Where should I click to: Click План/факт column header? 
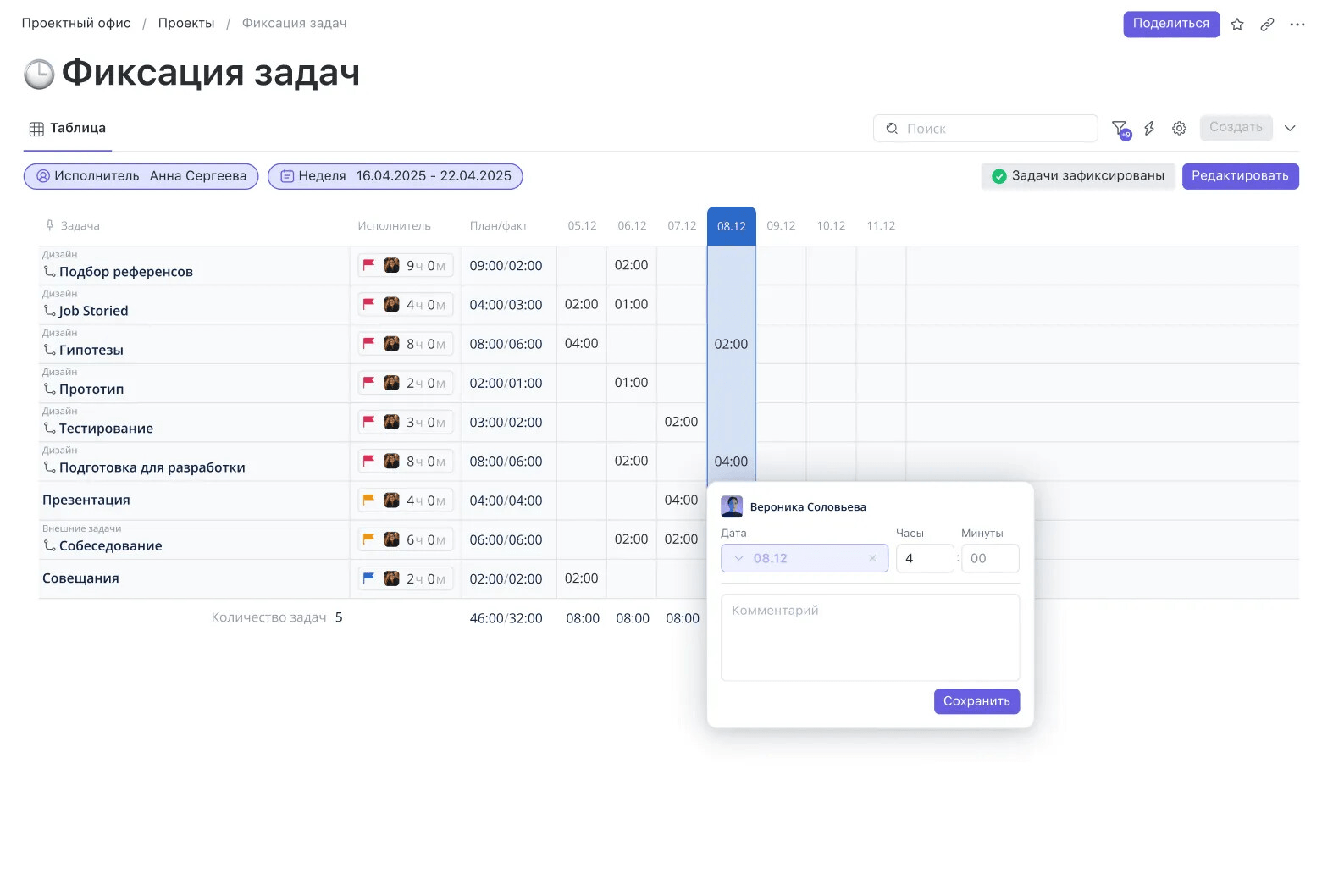[x=499, y=226]
